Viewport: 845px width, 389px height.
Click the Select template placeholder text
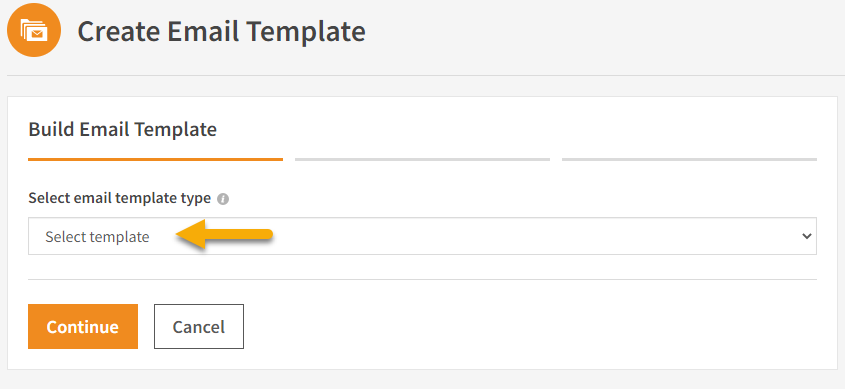[97, 237]
